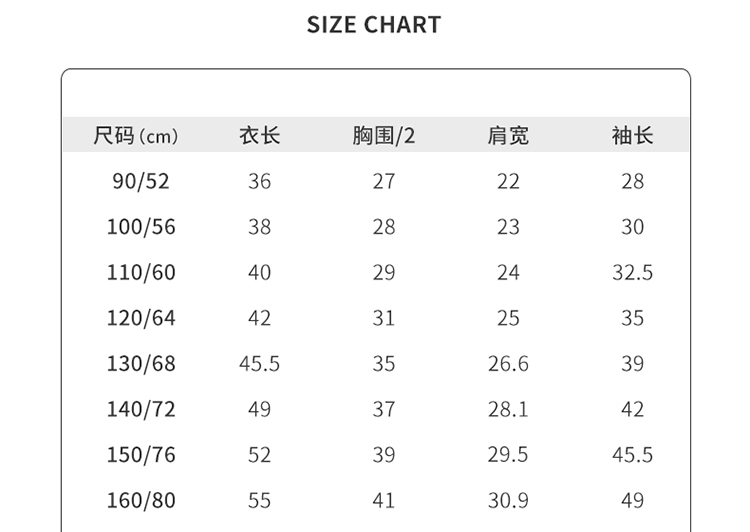This screenshot has height=532, width=750.
Task: Select the 尺码 (cm) column header
Action: click(x=135, y=136)
